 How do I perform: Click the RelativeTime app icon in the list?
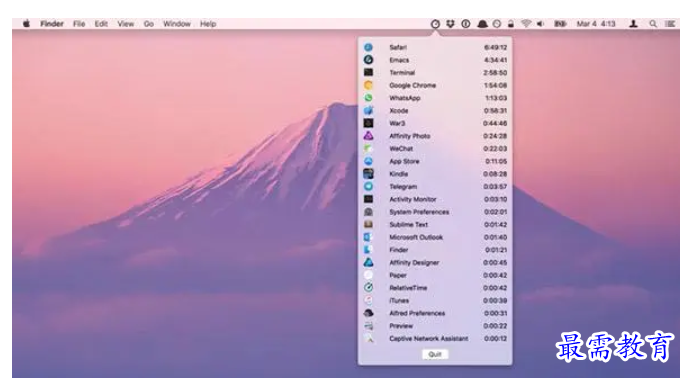tap(368, 287)
